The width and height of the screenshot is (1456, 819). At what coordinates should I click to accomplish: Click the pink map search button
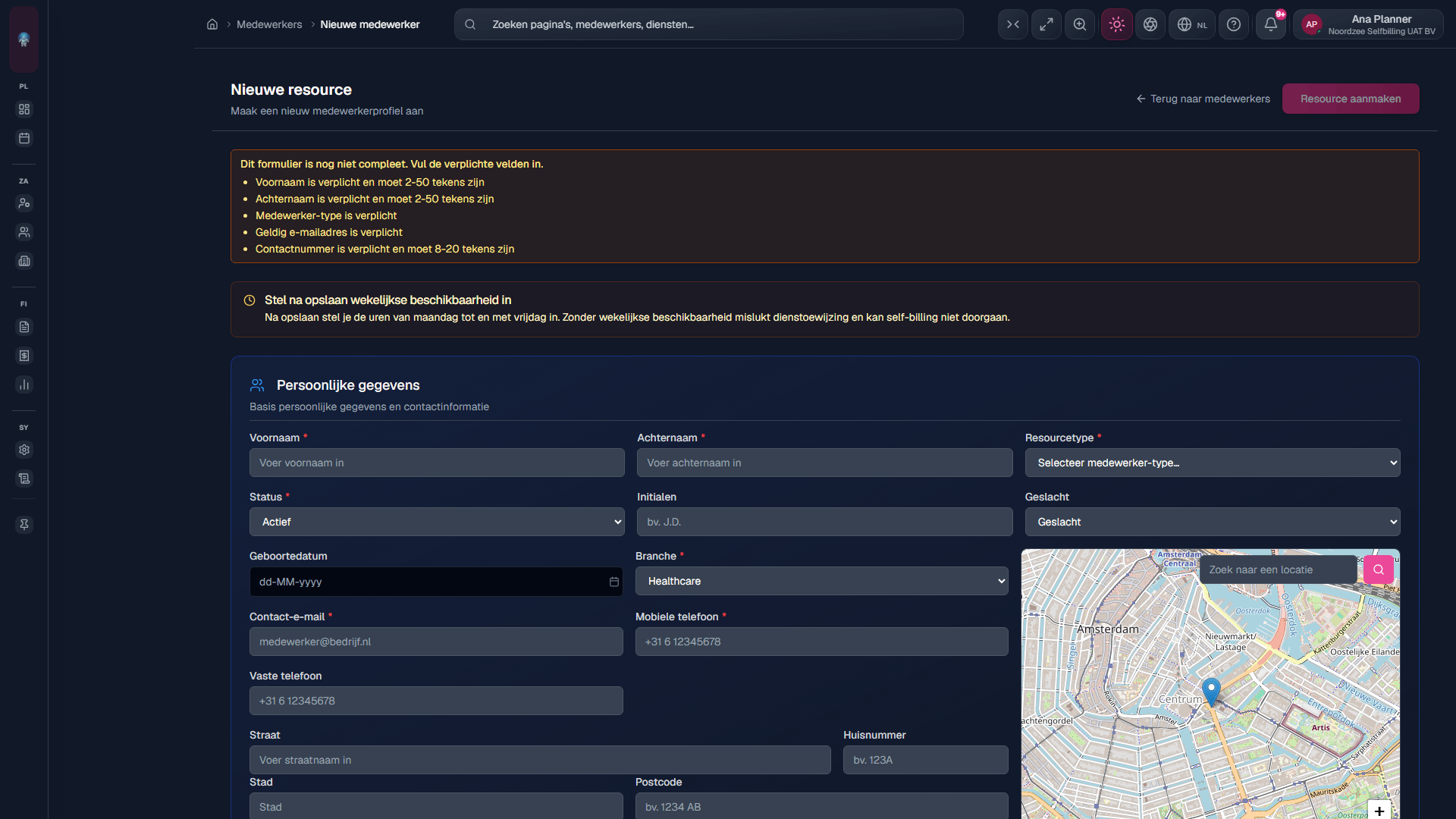click(x=1379, y=570)
